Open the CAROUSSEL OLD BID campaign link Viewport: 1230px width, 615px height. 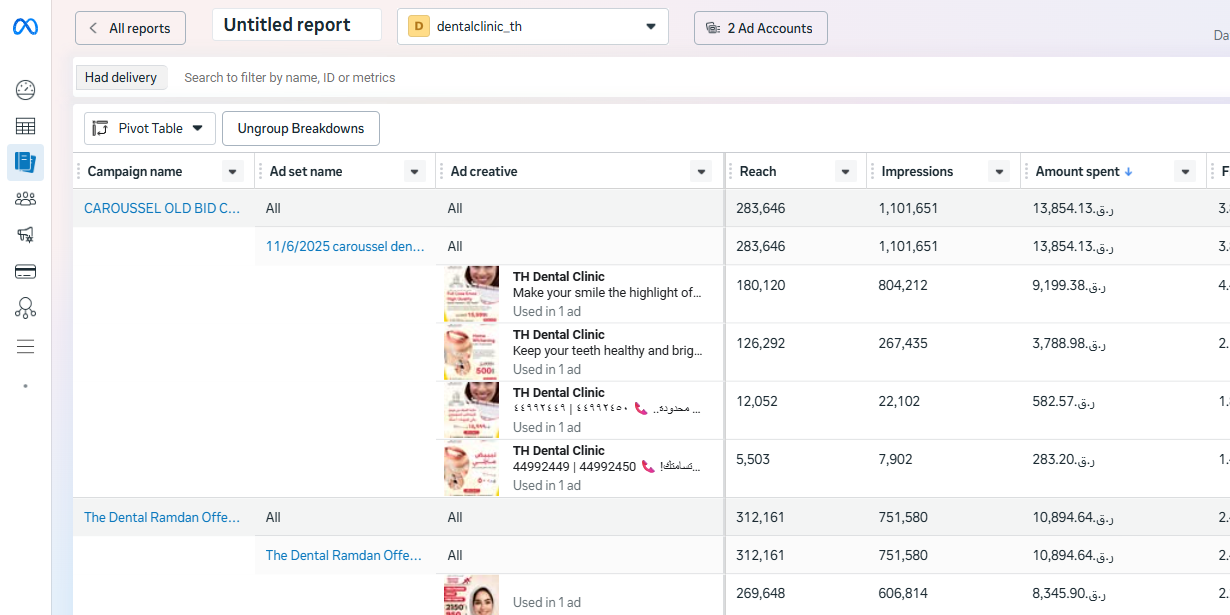click(162, 208)
